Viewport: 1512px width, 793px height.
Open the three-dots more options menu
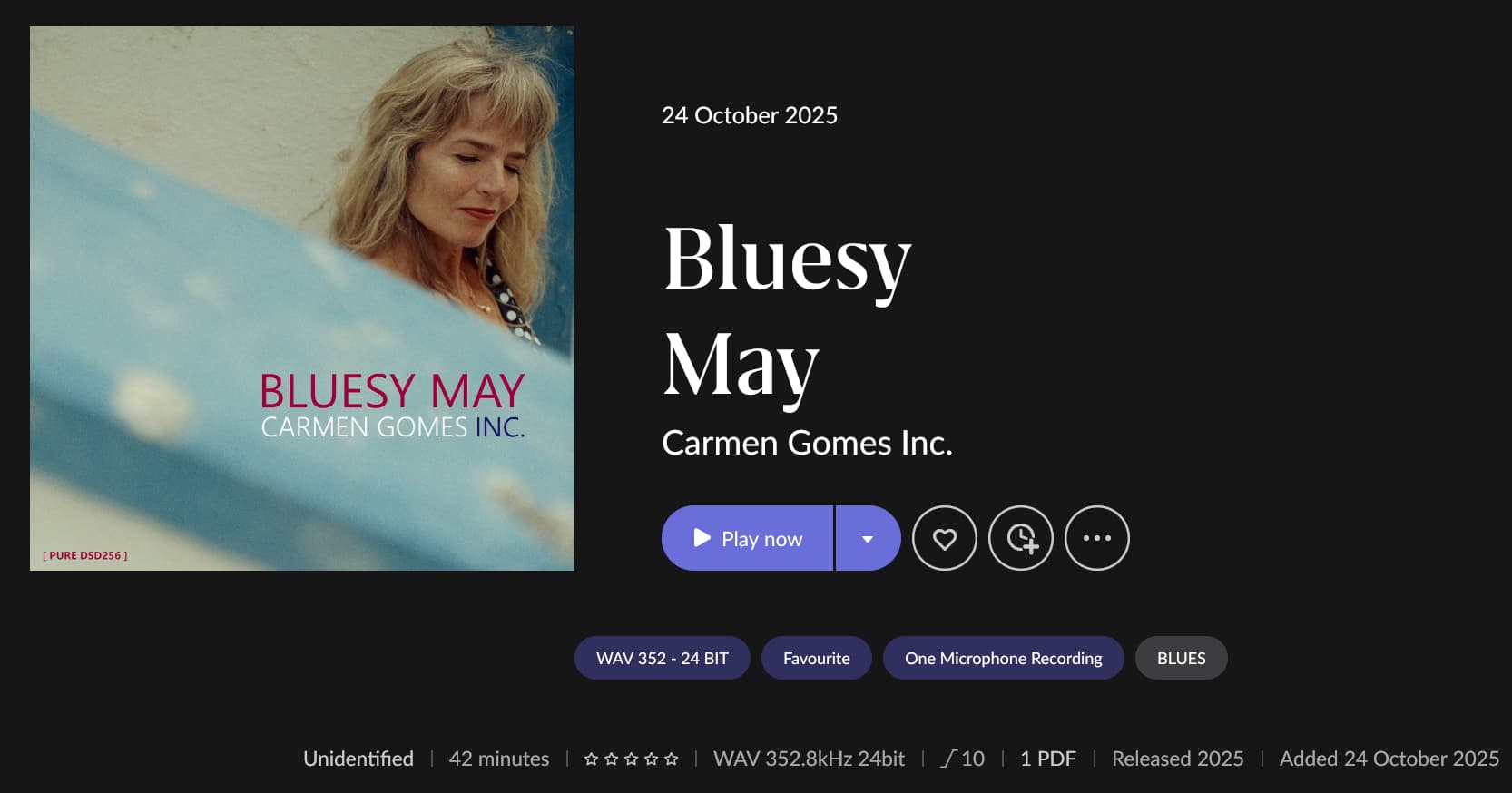click(x=1096, y=538)
